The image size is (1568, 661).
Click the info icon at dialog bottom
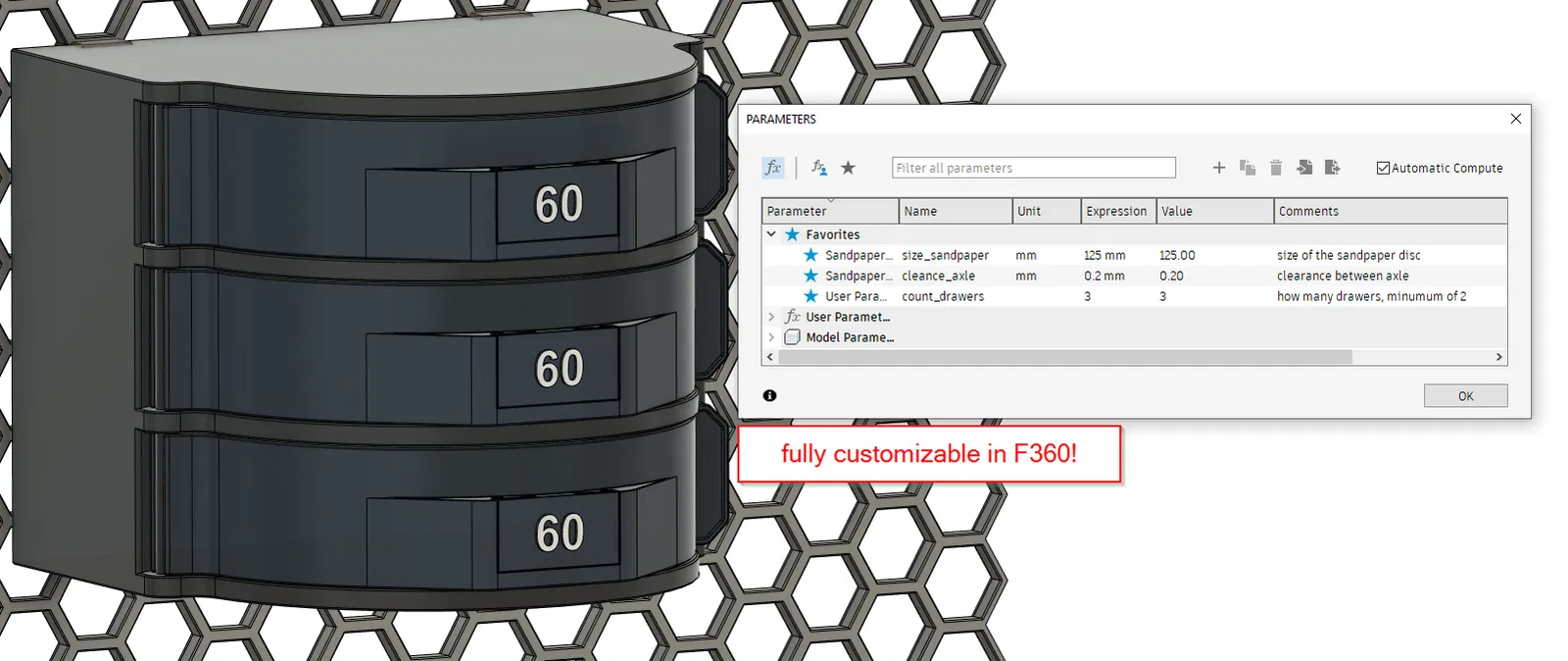(x=770, y=395)
